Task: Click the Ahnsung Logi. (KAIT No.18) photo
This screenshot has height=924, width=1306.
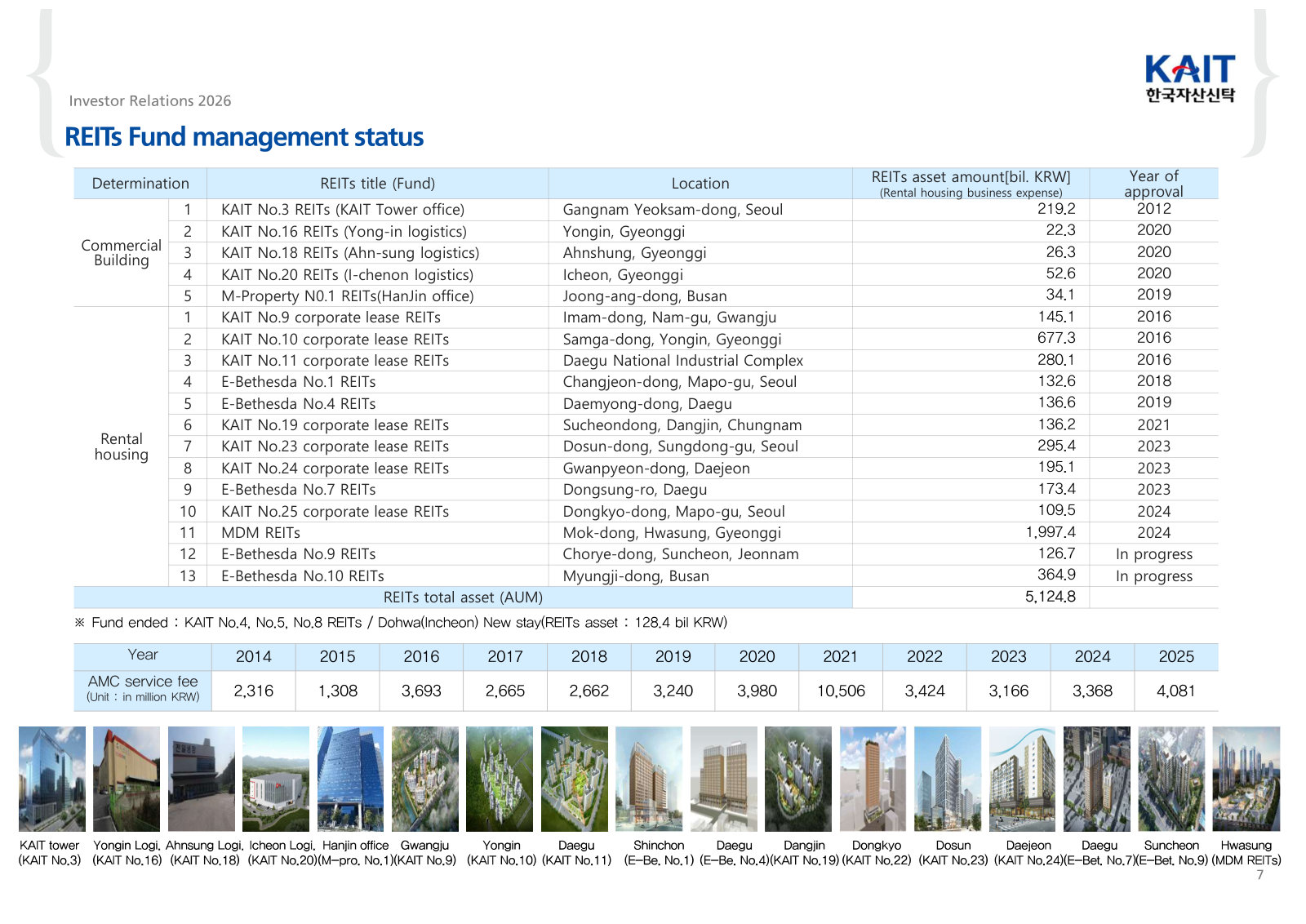Action: click(x=202, y=779)
